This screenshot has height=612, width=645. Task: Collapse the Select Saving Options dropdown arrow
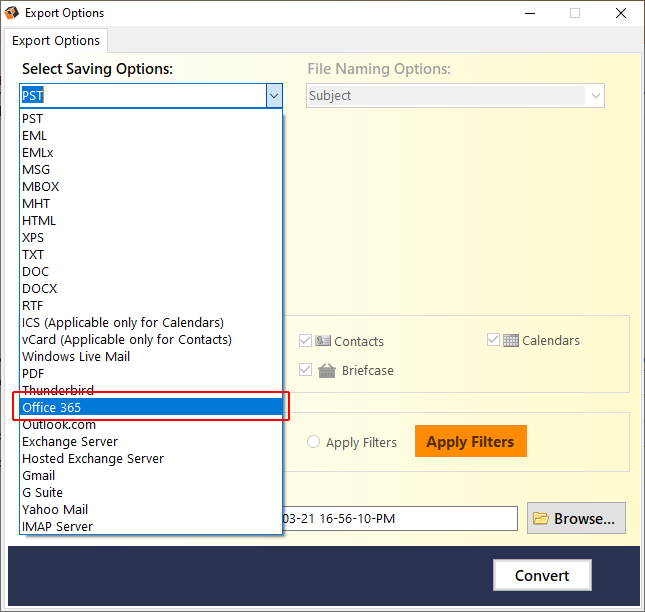click(x=274, y=96)
